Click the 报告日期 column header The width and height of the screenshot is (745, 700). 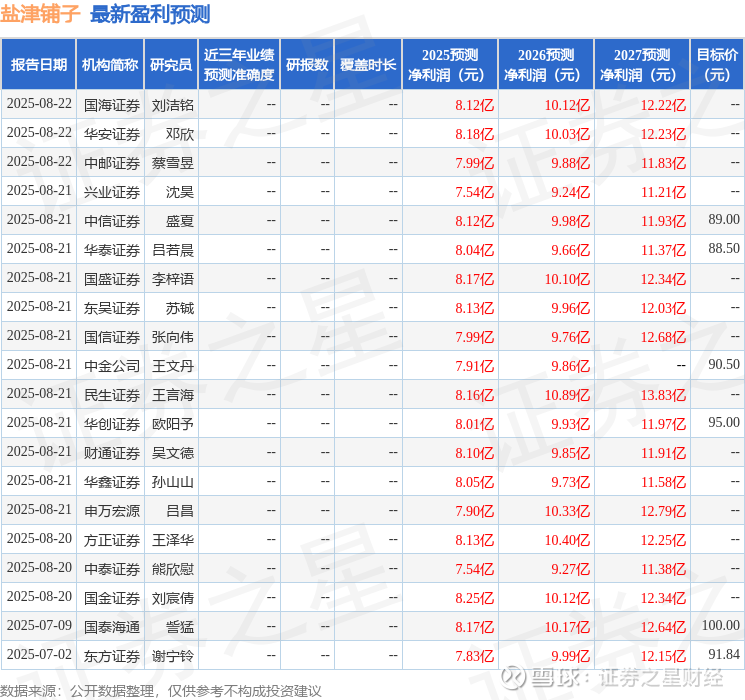pos(38,65)
